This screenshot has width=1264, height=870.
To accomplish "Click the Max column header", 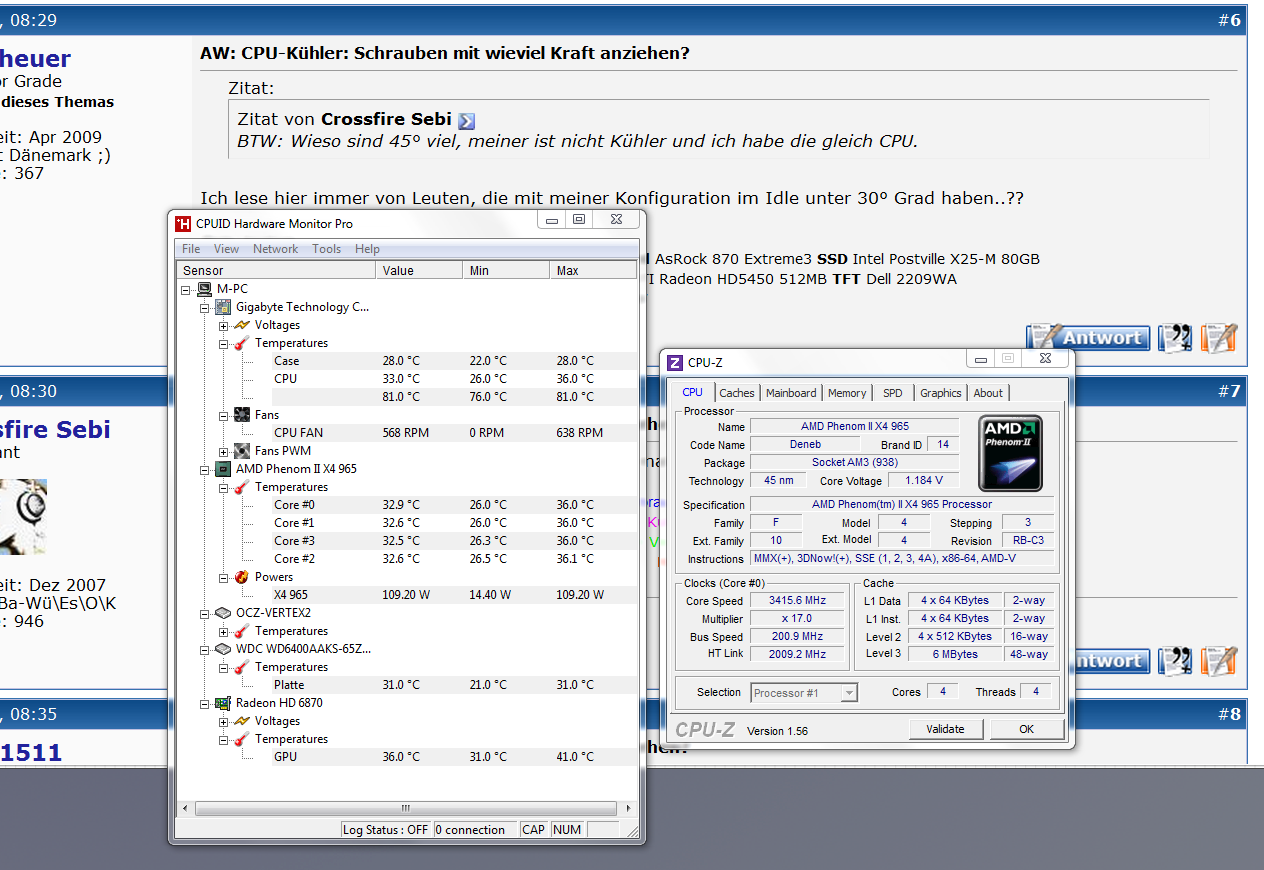I will [x=593, y=270].
